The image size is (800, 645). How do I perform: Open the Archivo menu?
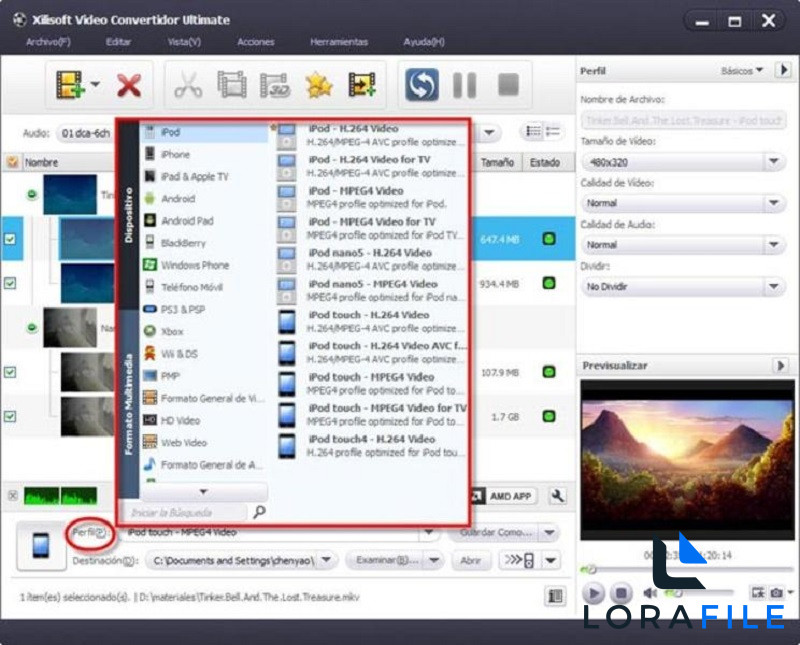[x=48, y=42]
